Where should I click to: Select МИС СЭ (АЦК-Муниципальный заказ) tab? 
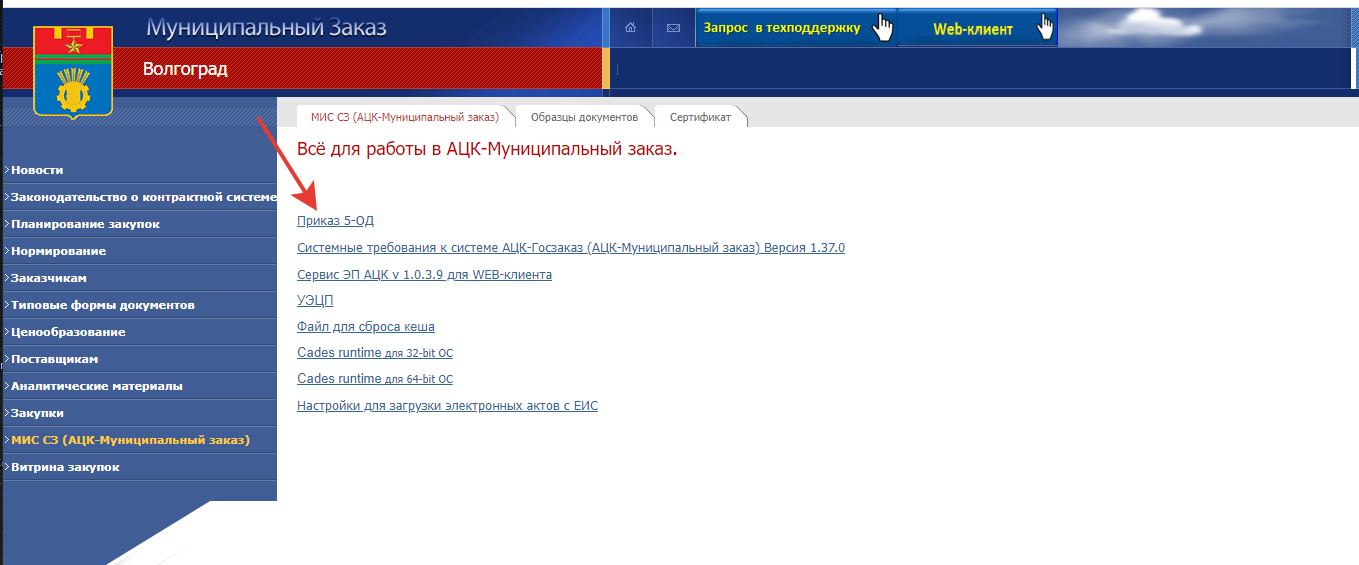404,117
